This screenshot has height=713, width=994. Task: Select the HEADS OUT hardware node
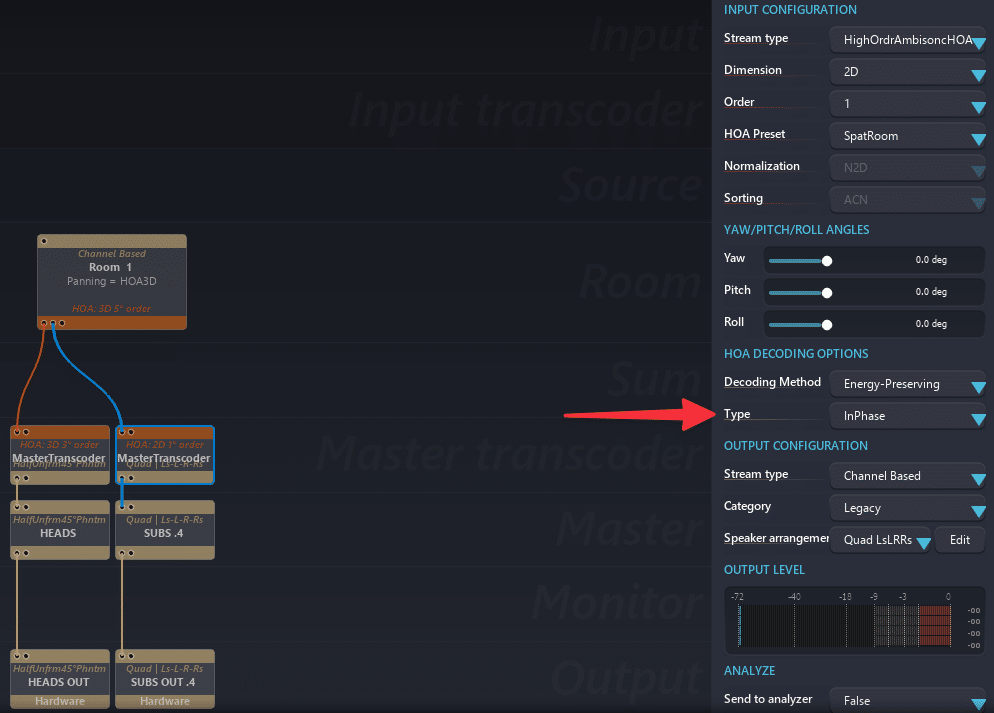click(59, 682)
